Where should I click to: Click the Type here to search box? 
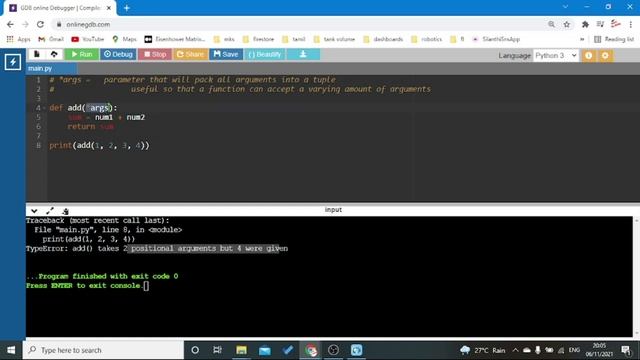click(103, 350)
